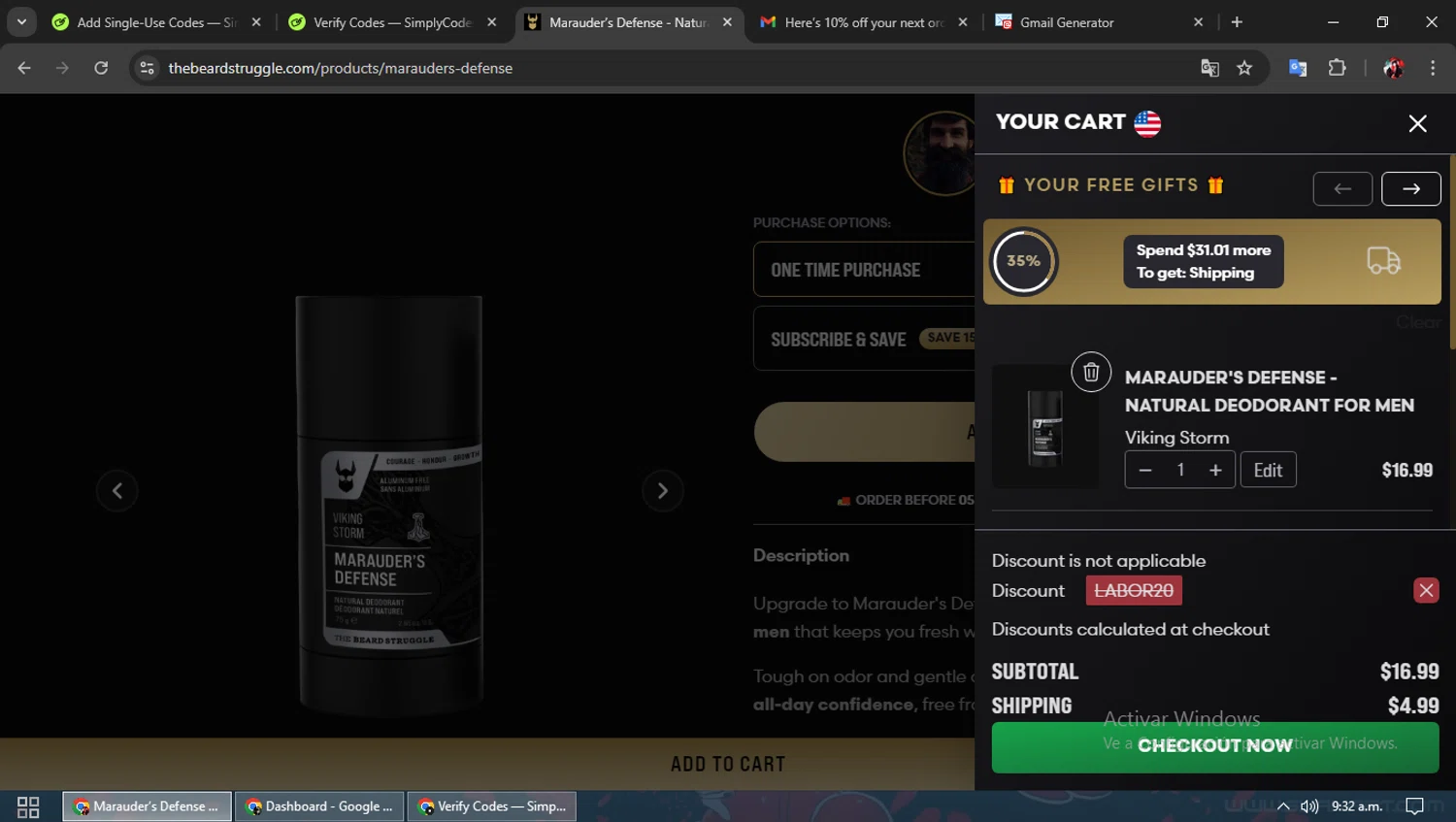Translate this page icon

point(1209,68)
